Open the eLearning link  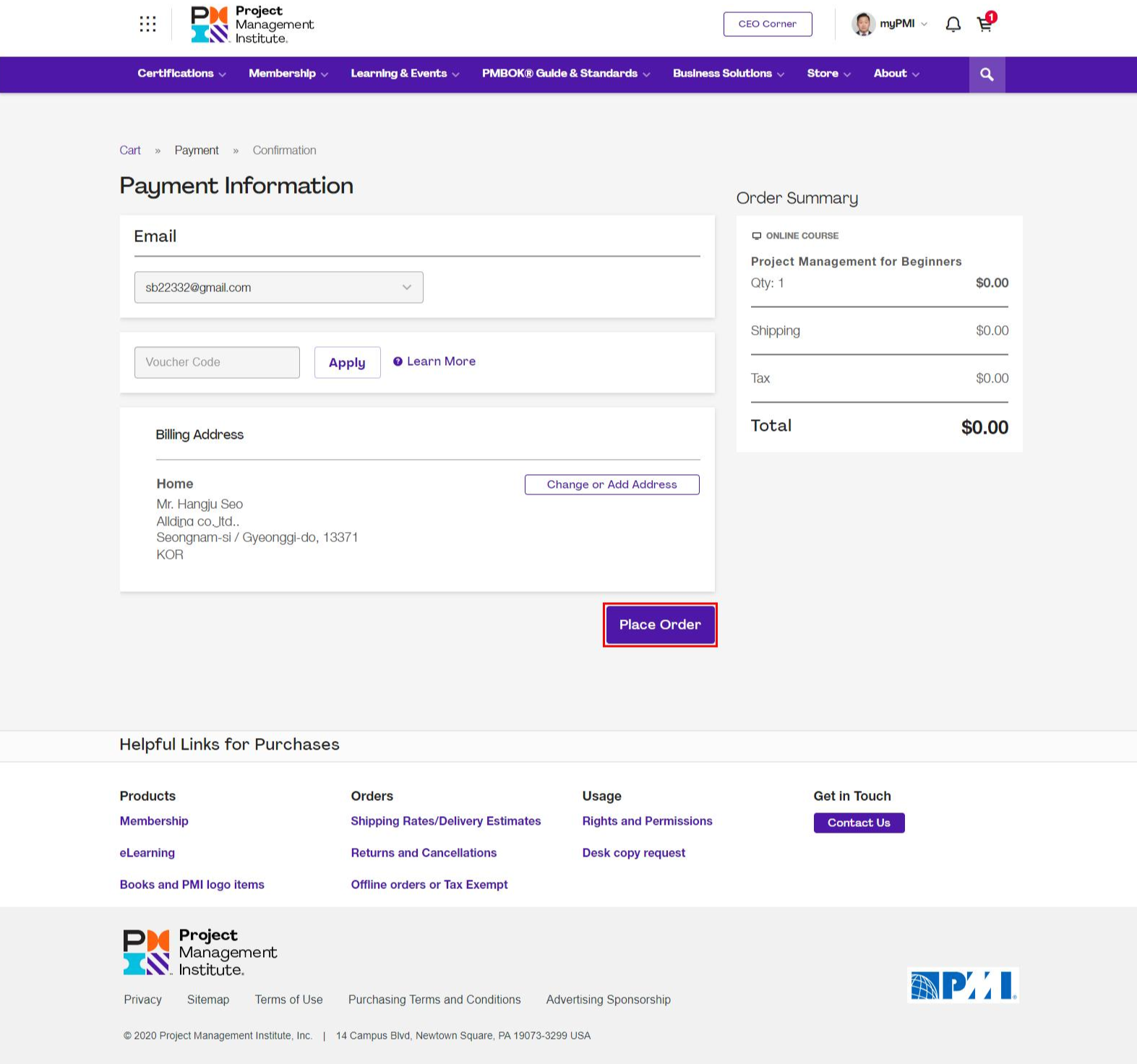(x=147, y=853)
